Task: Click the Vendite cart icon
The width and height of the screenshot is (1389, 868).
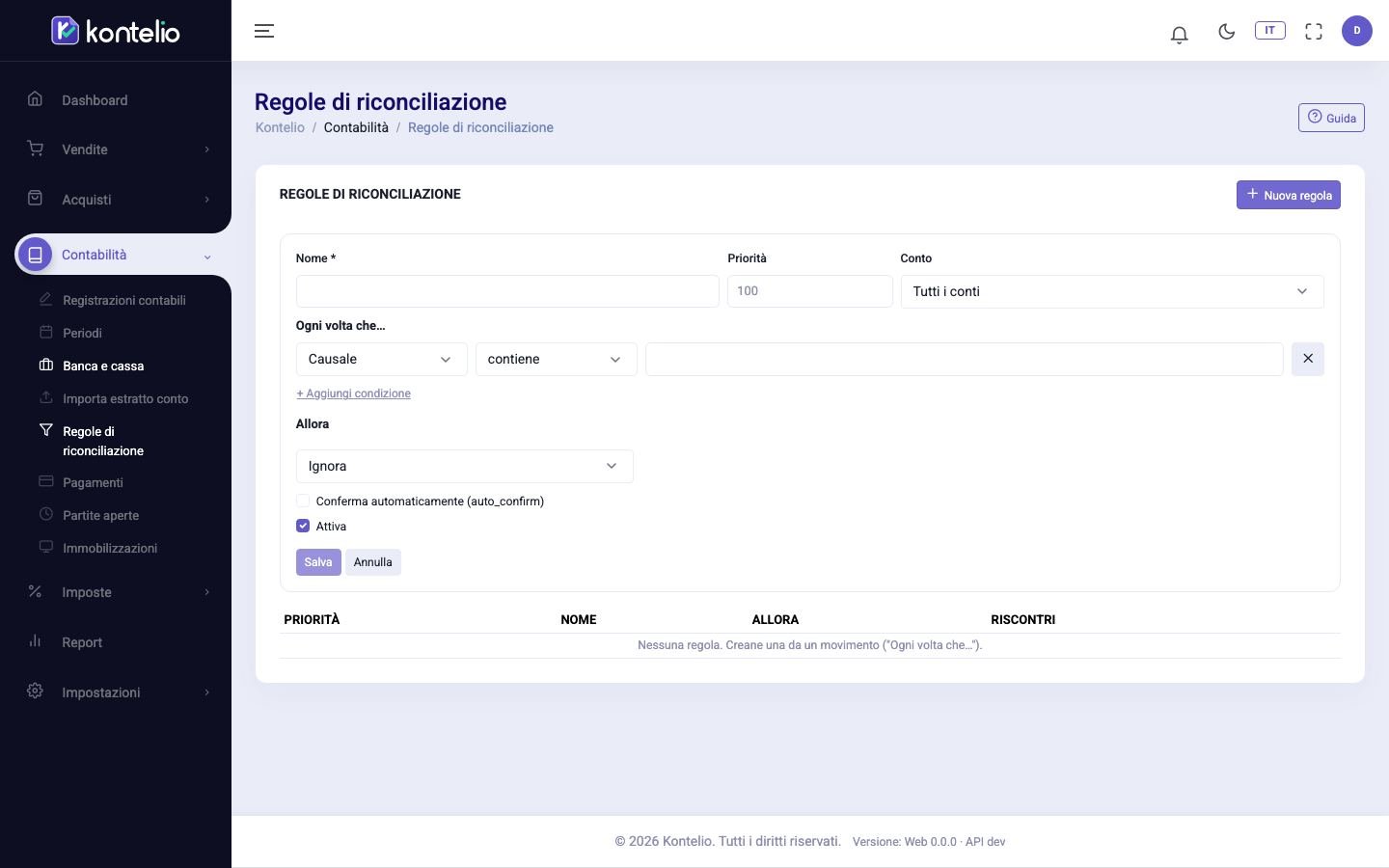Action: click(36, 149)
